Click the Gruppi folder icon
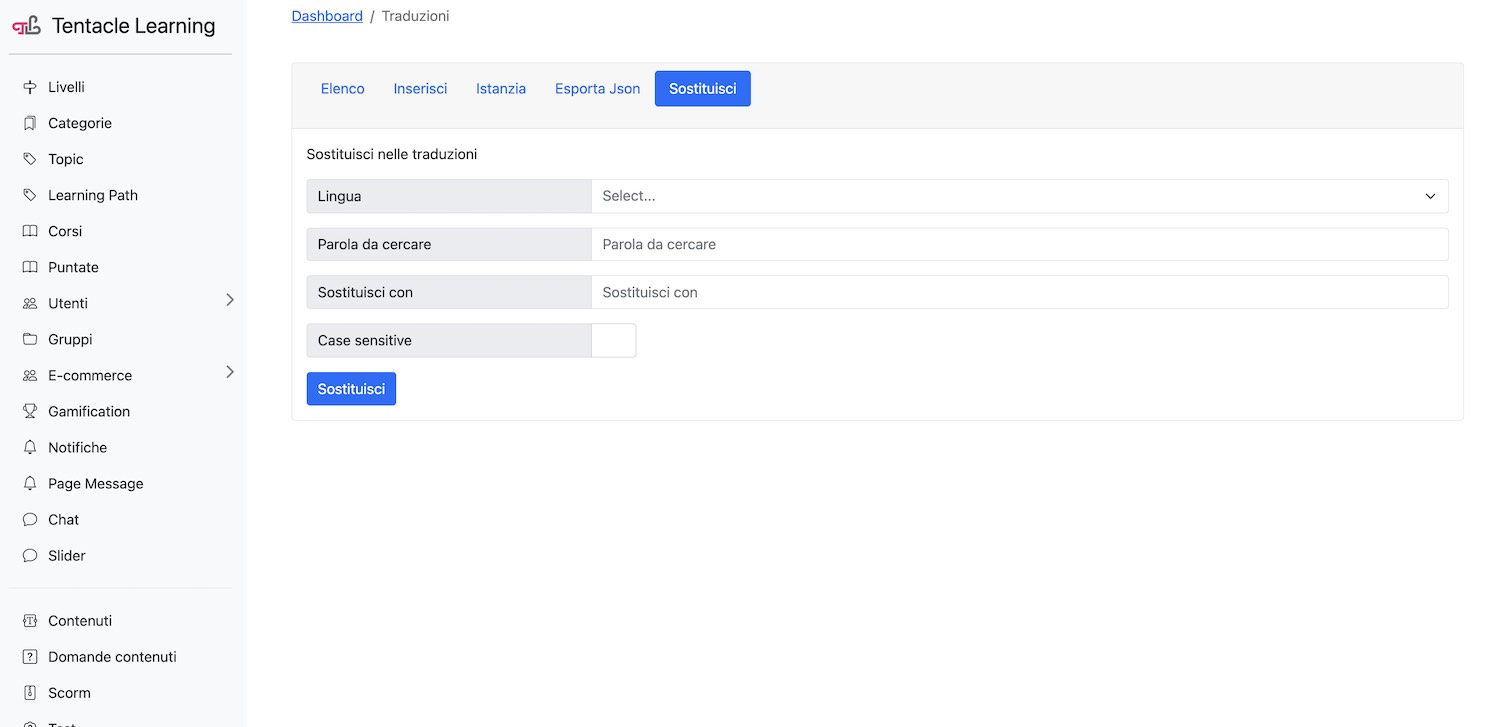 [x=30, y=339]
